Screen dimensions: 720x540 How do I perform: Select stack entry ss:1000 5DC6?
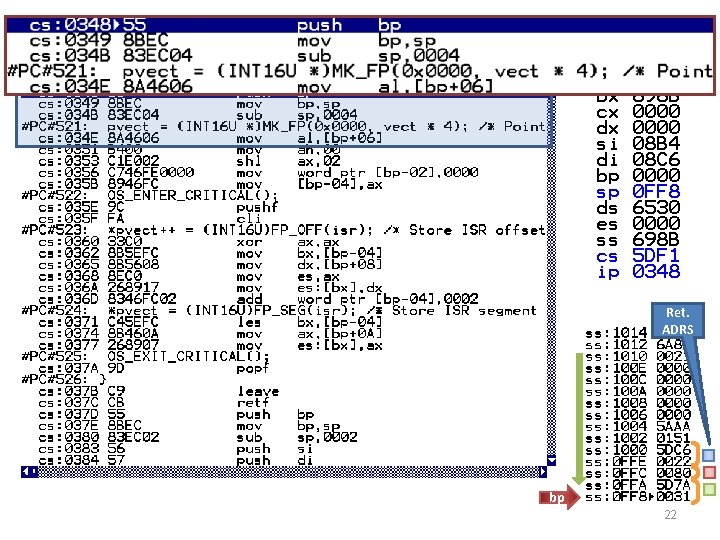coord(638,450)
